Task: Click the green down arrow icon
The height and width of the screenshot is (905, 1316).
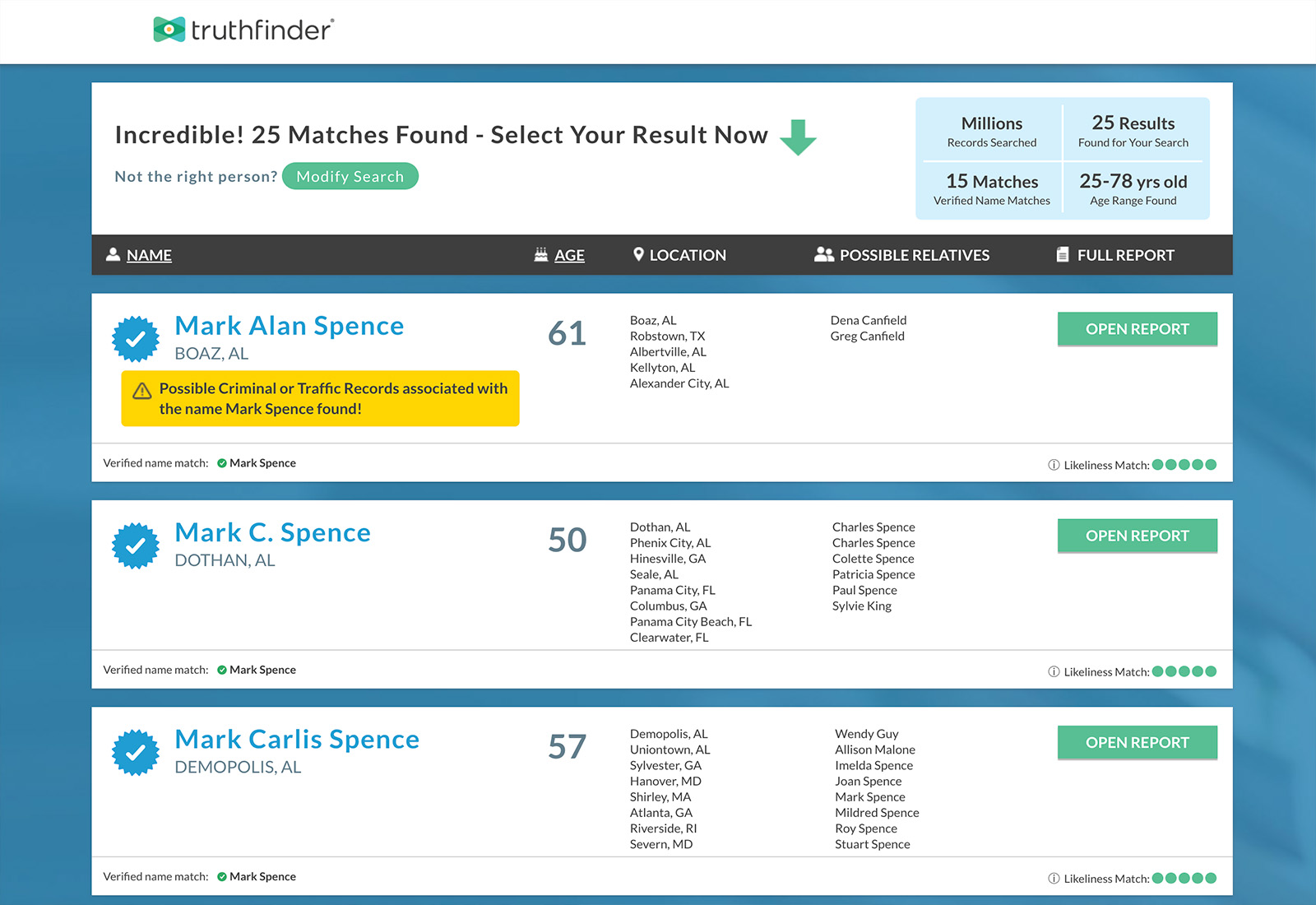Action: coord(798,137)
